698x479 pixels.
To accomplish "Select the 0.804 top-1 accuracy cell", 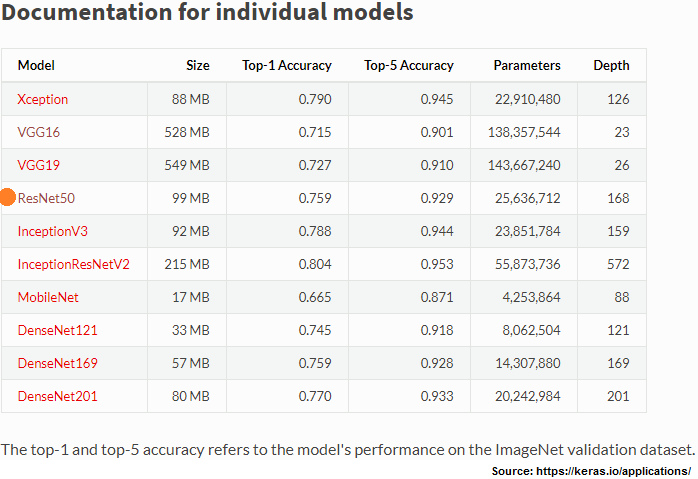I will [288, 264].
